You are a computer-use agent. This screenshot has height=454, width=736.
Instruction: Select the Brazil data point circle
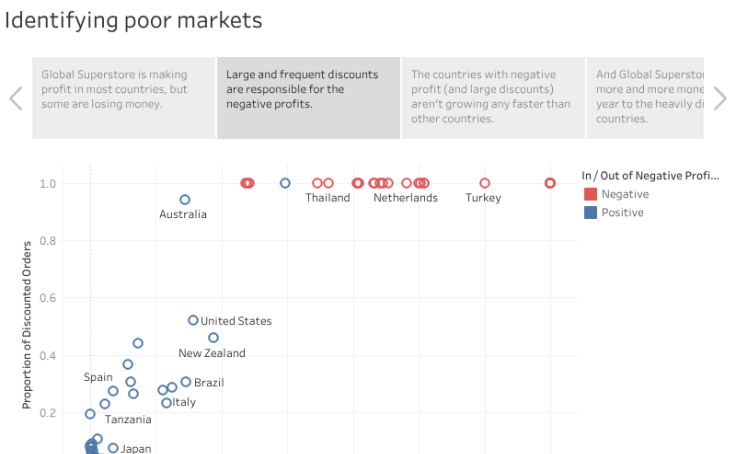click(186, 382)
